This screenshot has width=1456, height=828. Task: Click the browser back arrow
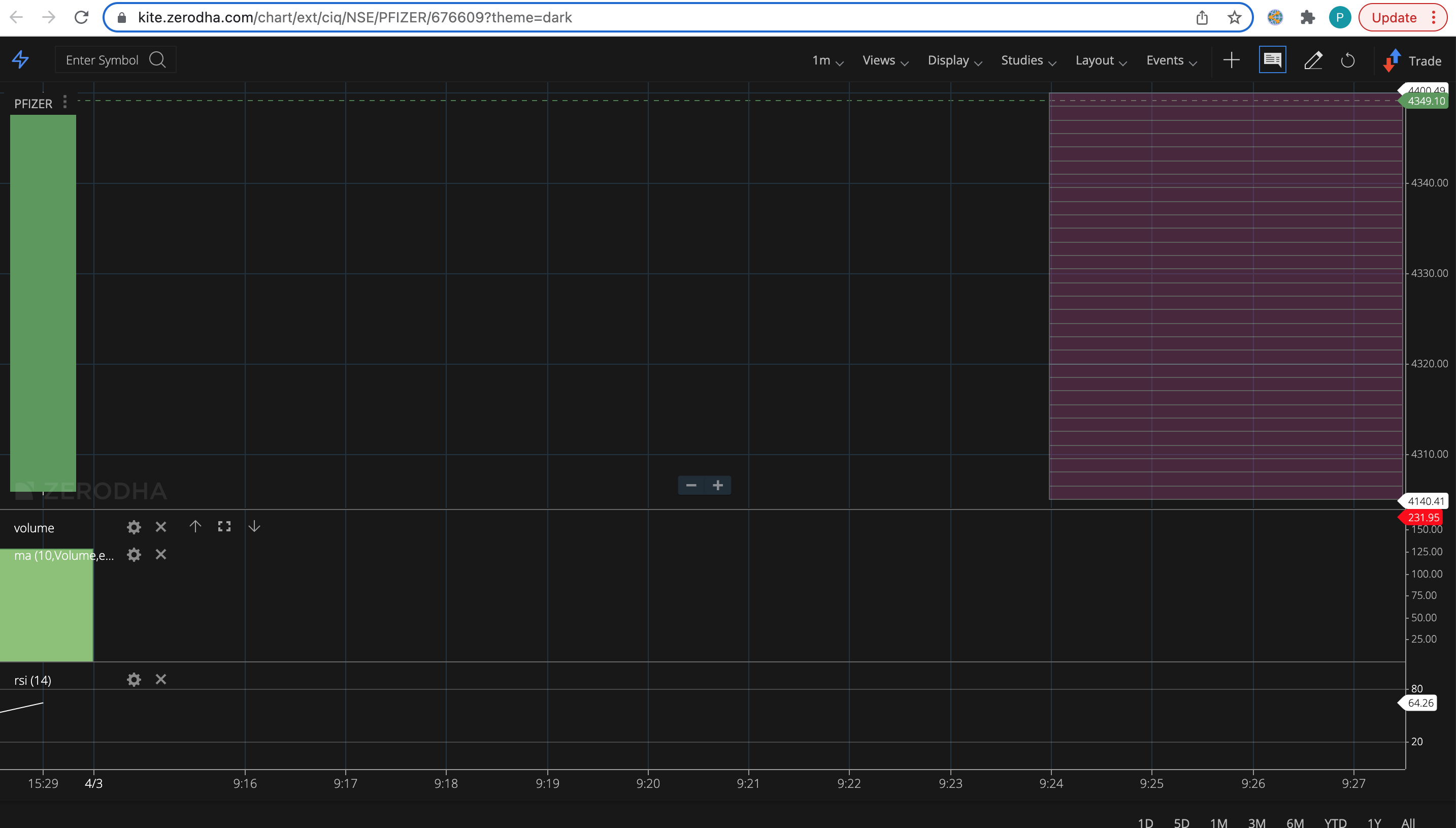[x=16, y=17]
